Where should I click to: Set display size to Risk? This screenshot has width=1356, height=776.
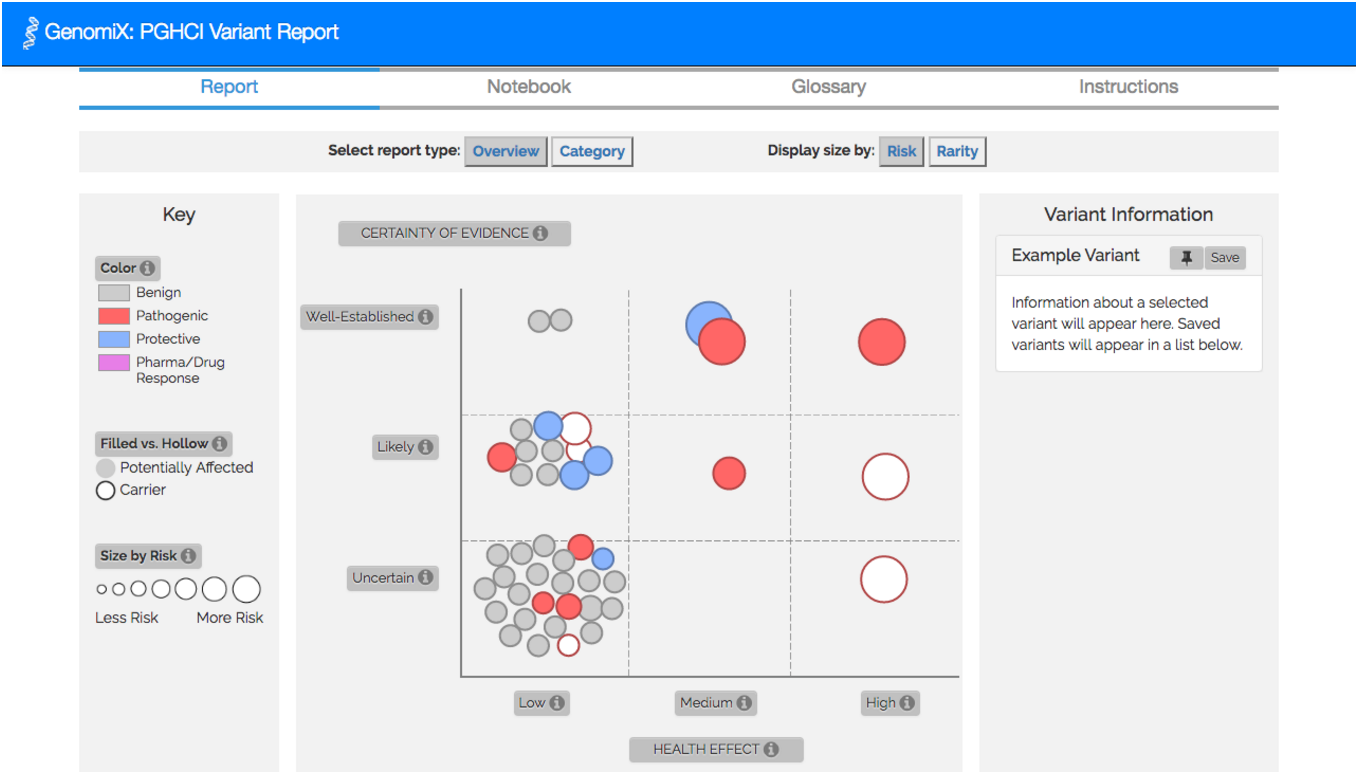[901, 152]
